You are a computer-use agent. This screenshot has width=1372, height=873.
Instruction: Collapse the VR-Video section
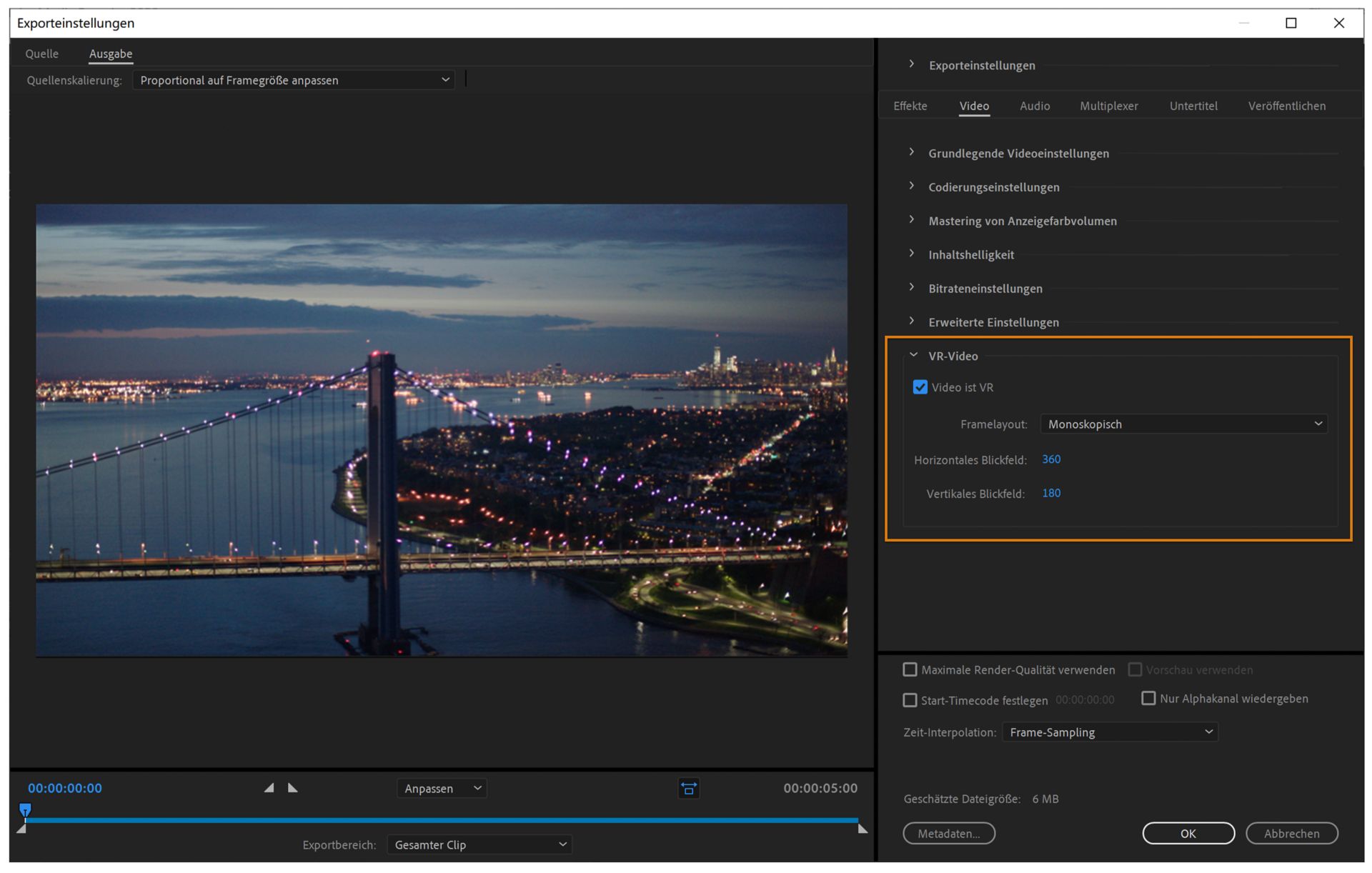[x=913, y=355]
